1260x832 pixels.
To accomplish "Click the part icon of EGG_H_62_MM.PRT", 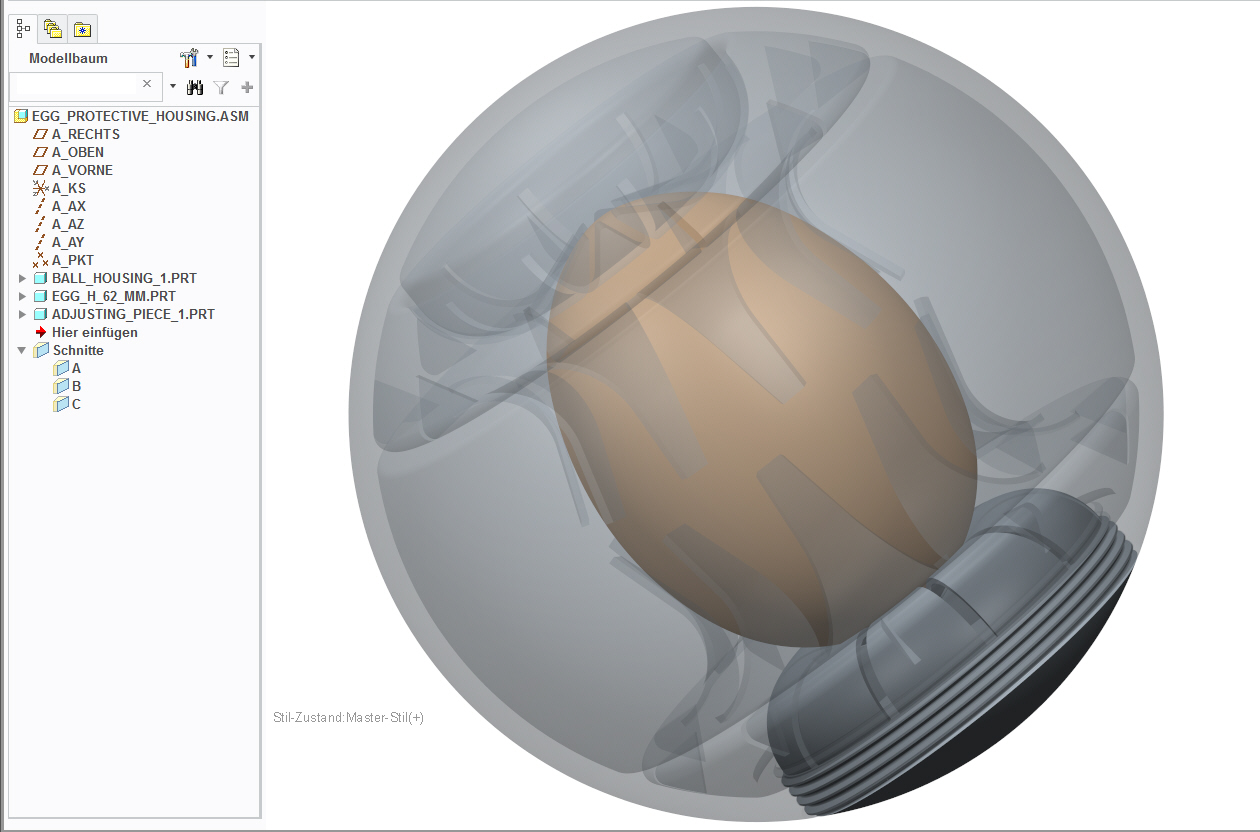I will [x=41, y=296].
